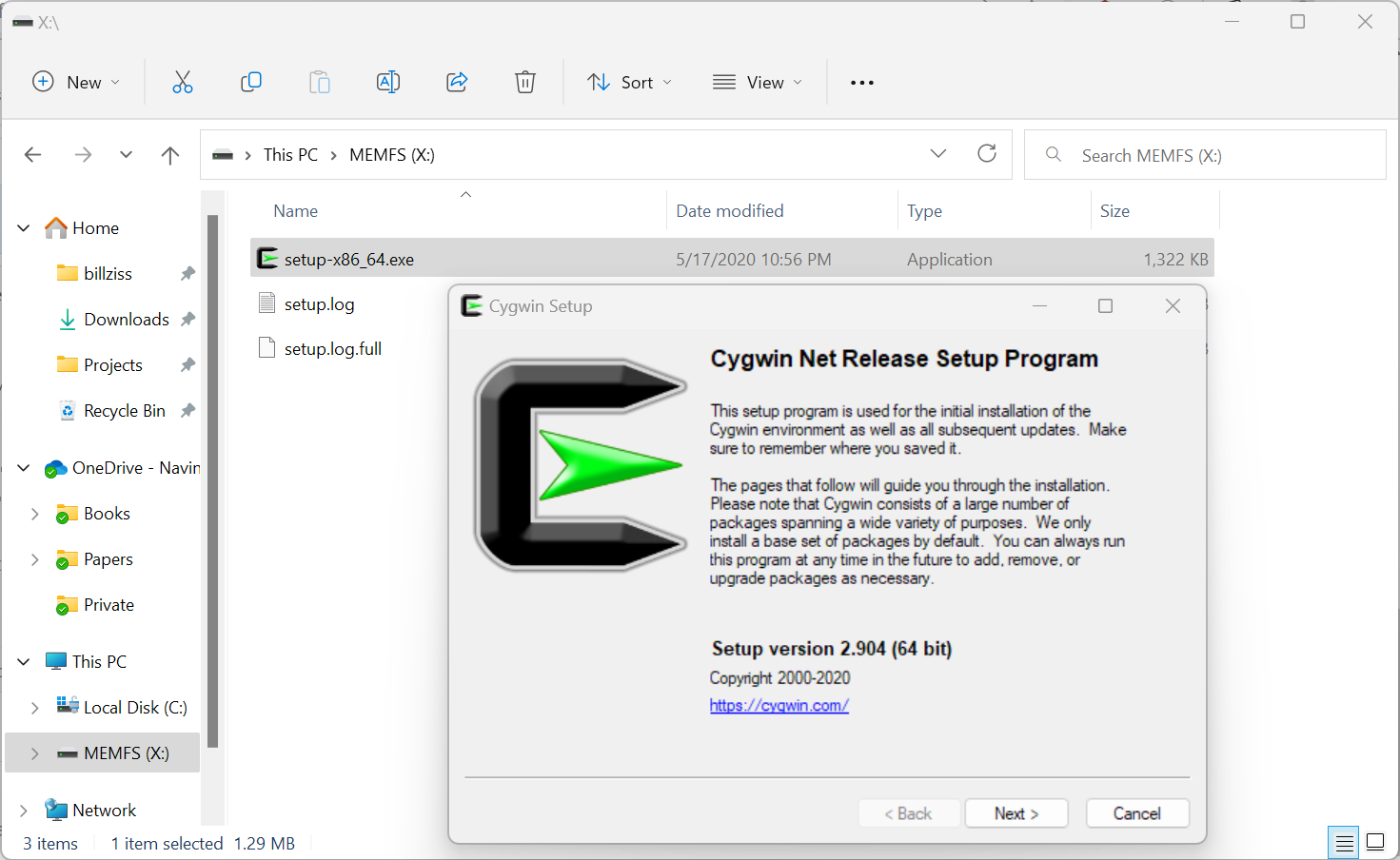This screenshot has width=1400, height=860.
Task: Click the setup.log document icon
Action: pyautogui.click(x=267, y=303)
